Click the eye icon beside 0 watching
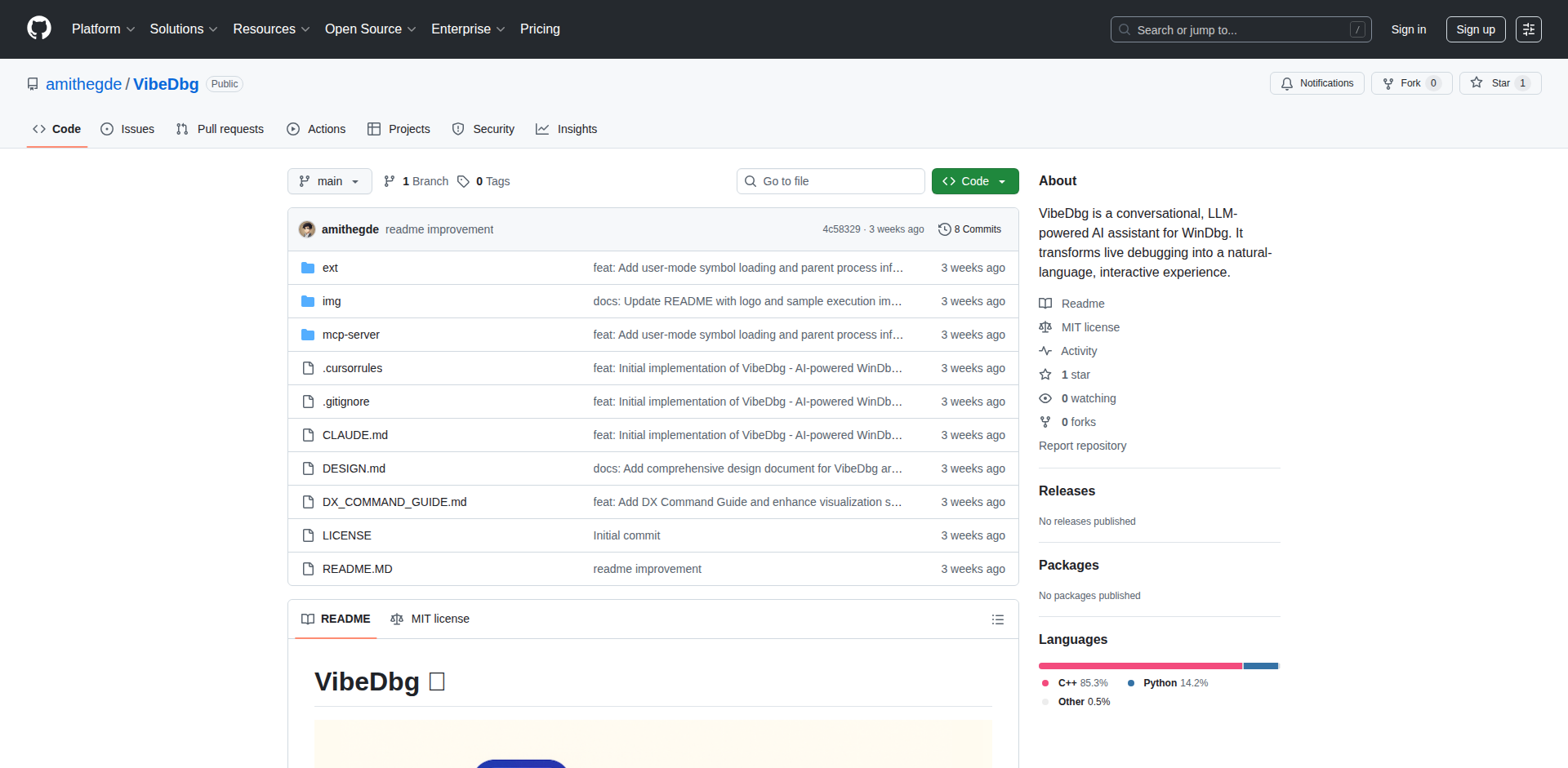 click(1045, 398)
